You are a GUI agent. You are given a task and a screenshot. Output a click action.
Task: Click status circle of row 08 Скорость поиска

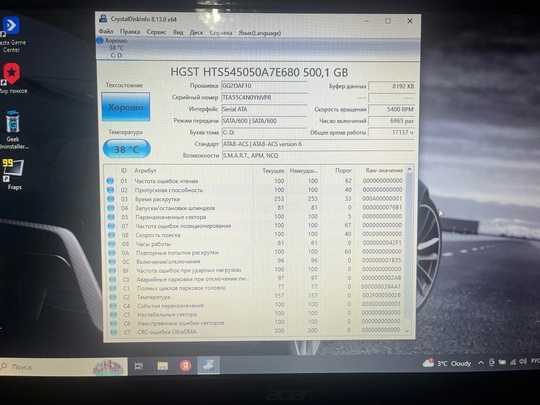(112, 235)
